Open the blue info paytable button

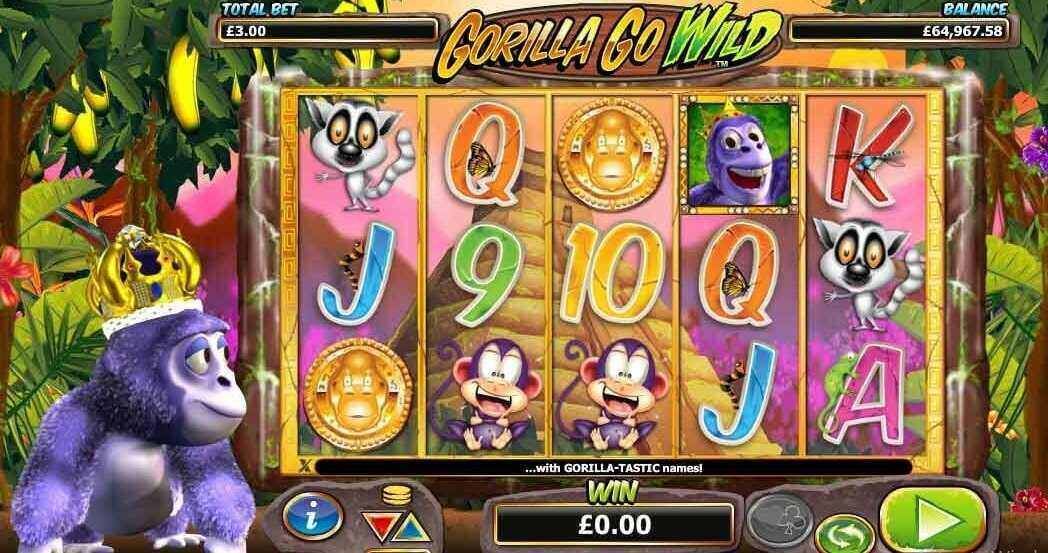tap(312, 516)
